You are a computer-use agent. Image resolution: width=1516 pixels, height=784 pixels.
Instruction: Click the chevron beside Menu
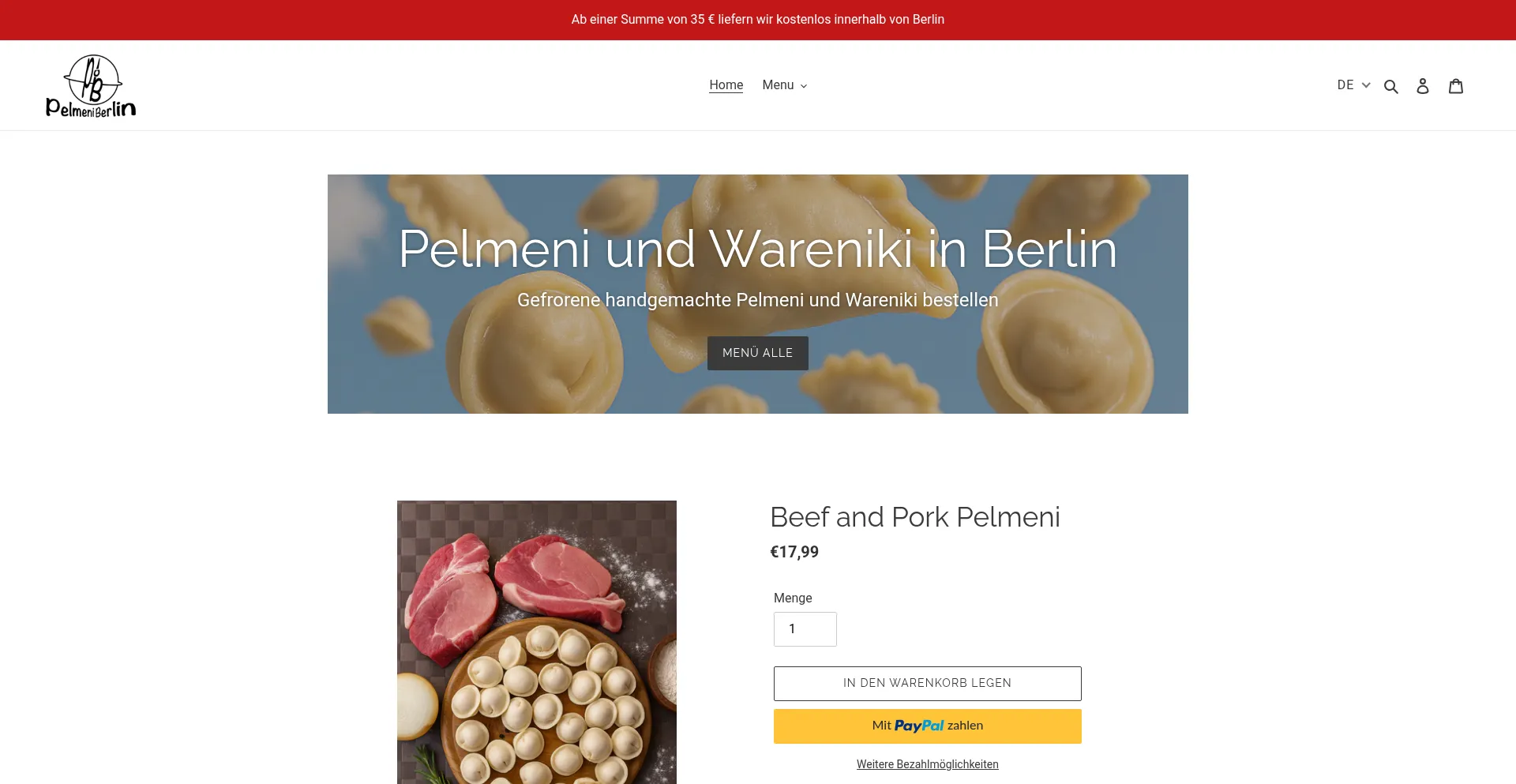click(804, 86)
